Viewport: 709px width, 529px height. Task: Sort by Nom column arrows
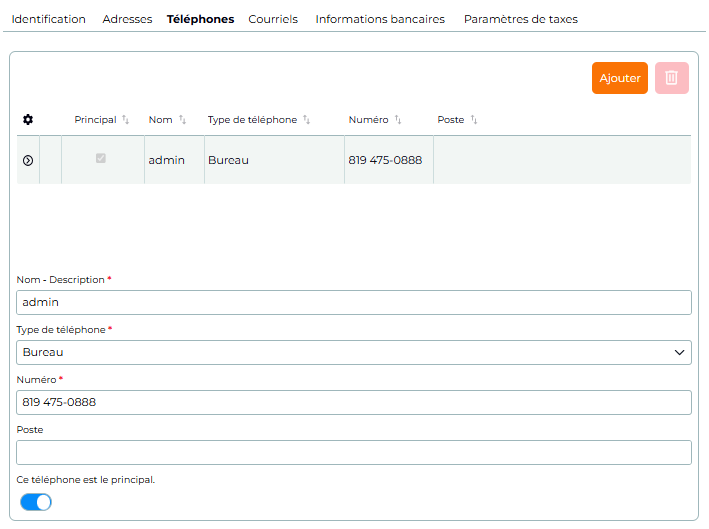click(x=182, y=119)
